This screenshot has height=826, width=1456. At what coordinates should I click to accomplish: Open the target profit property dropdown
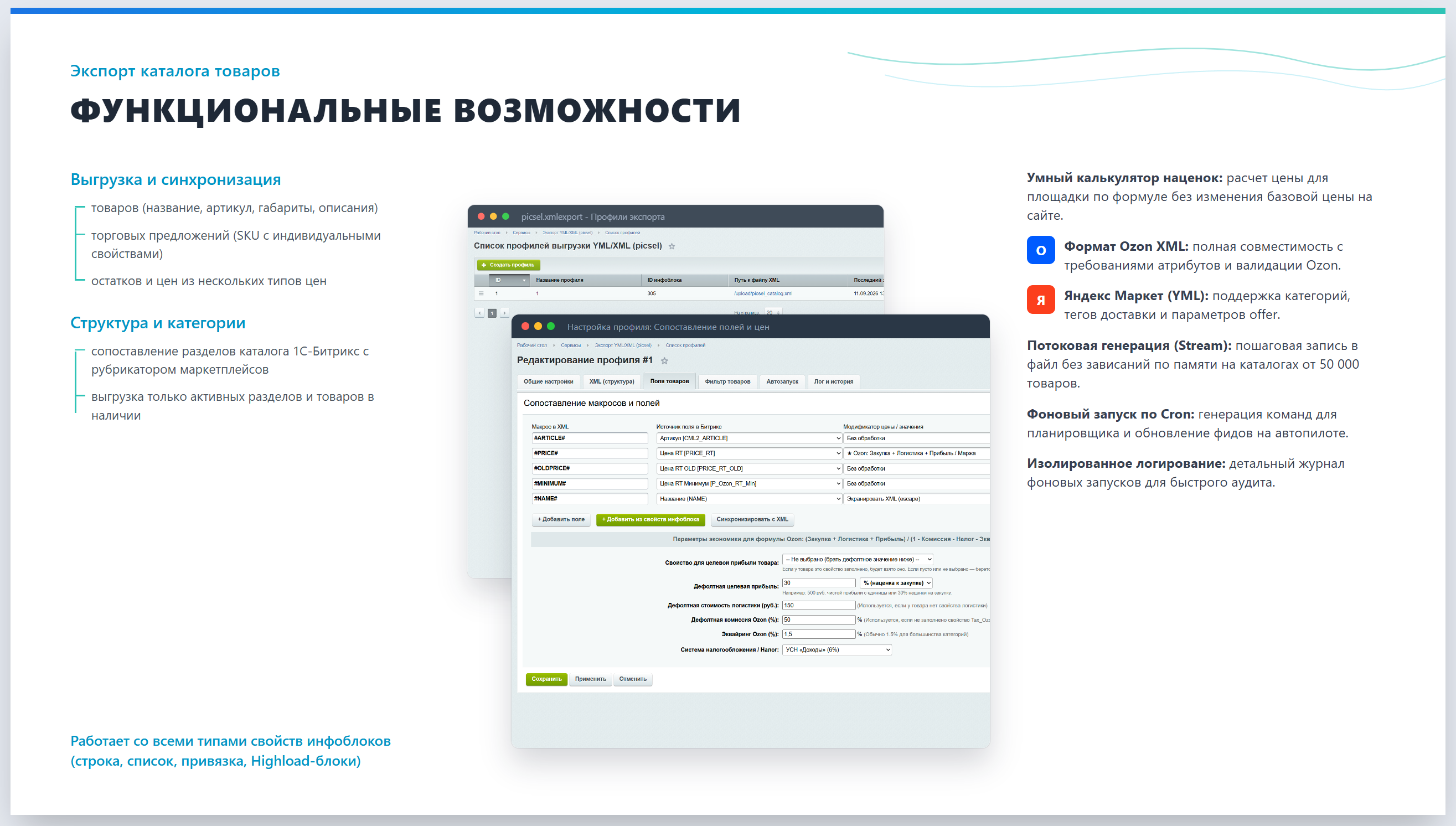[x=857, y=559]
